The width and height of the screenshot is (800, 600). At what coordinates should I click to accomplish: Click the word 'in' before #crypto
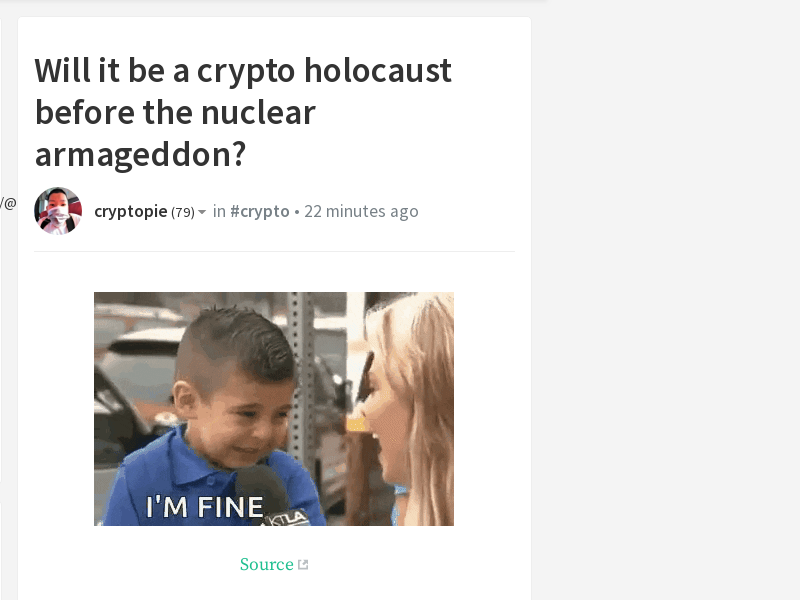coord(219,211)
